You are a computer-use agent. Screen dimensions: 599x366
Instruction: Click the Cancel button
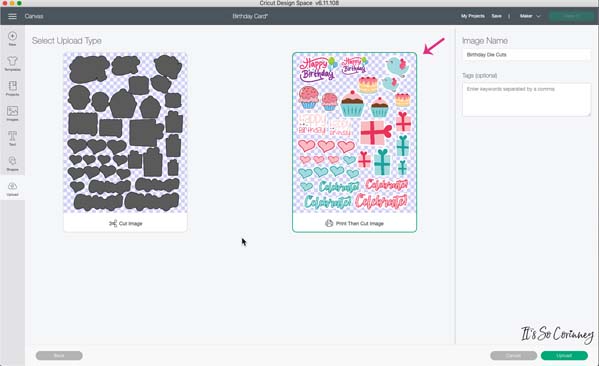(x=513, y=356)
